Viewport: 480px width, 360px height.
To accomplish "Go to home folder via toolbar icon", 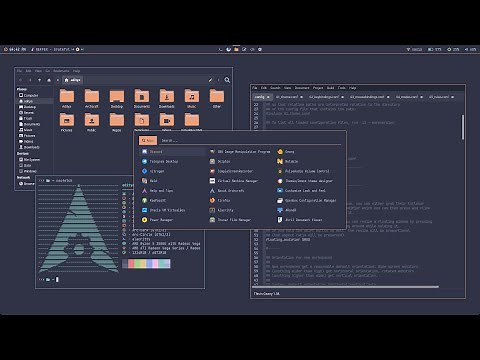I will (49, 80).
